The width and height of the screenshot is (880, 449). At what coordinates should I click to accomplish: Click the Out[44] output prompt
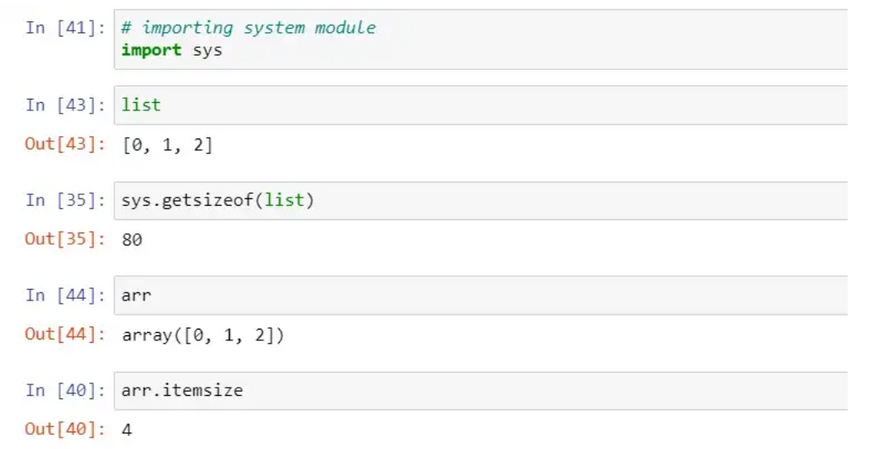click(x=64, y=335)
